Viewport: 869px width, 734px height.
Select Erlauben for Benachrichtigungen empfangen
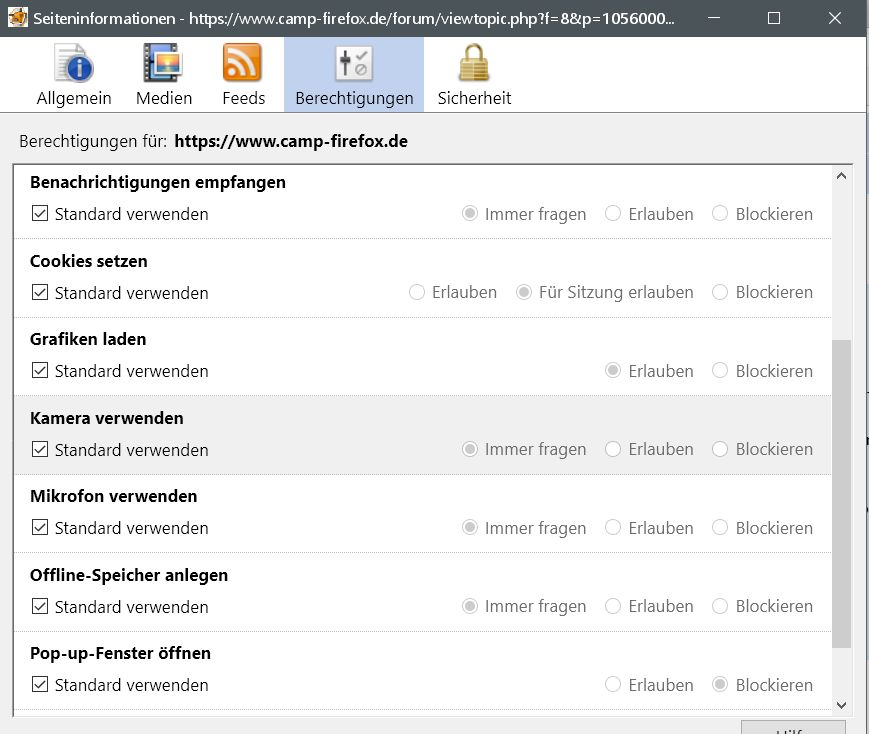click(613, 213)
